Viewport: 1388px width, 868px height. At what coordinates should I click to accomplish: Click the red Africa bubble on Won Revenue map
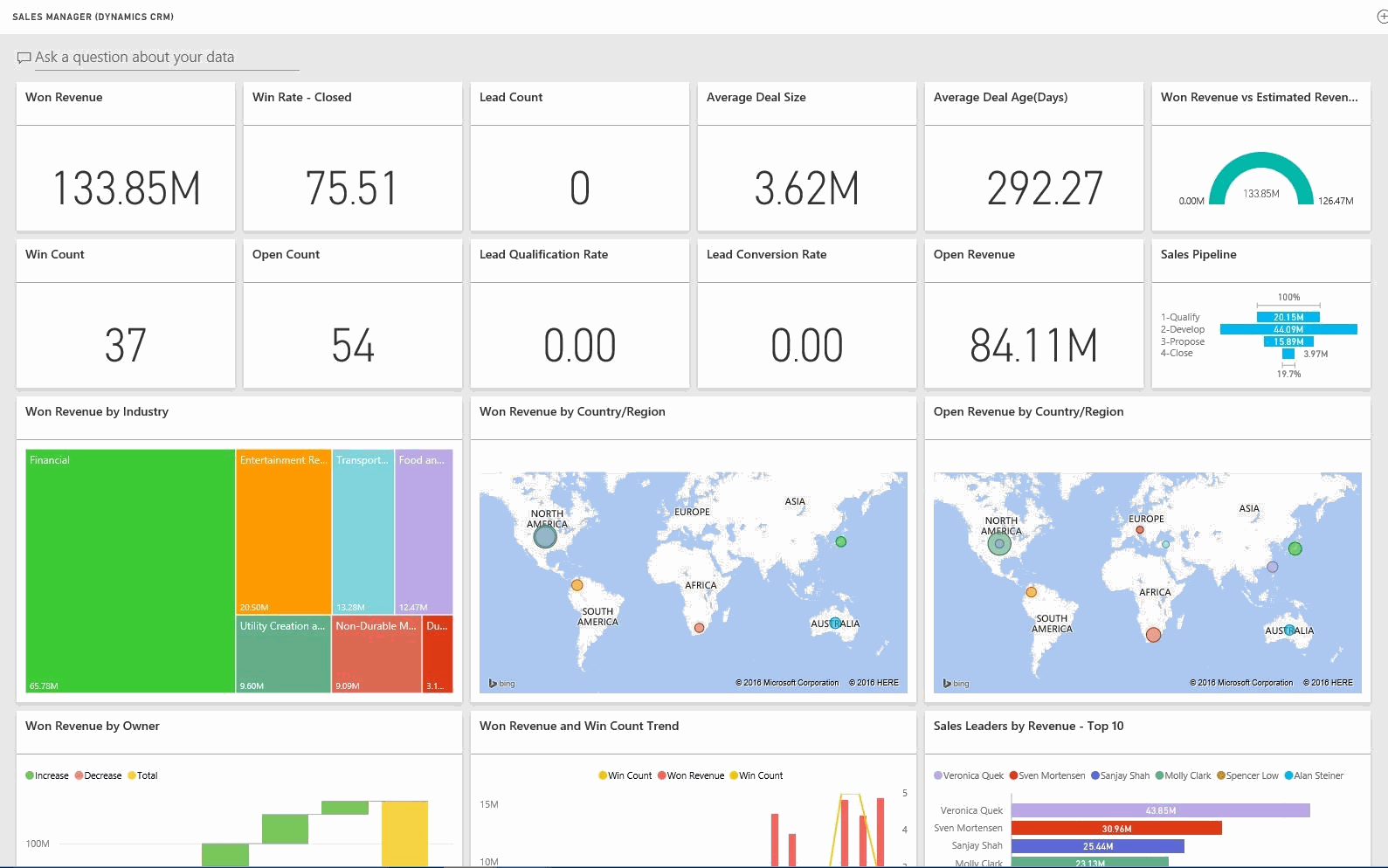tap(699, 628)
